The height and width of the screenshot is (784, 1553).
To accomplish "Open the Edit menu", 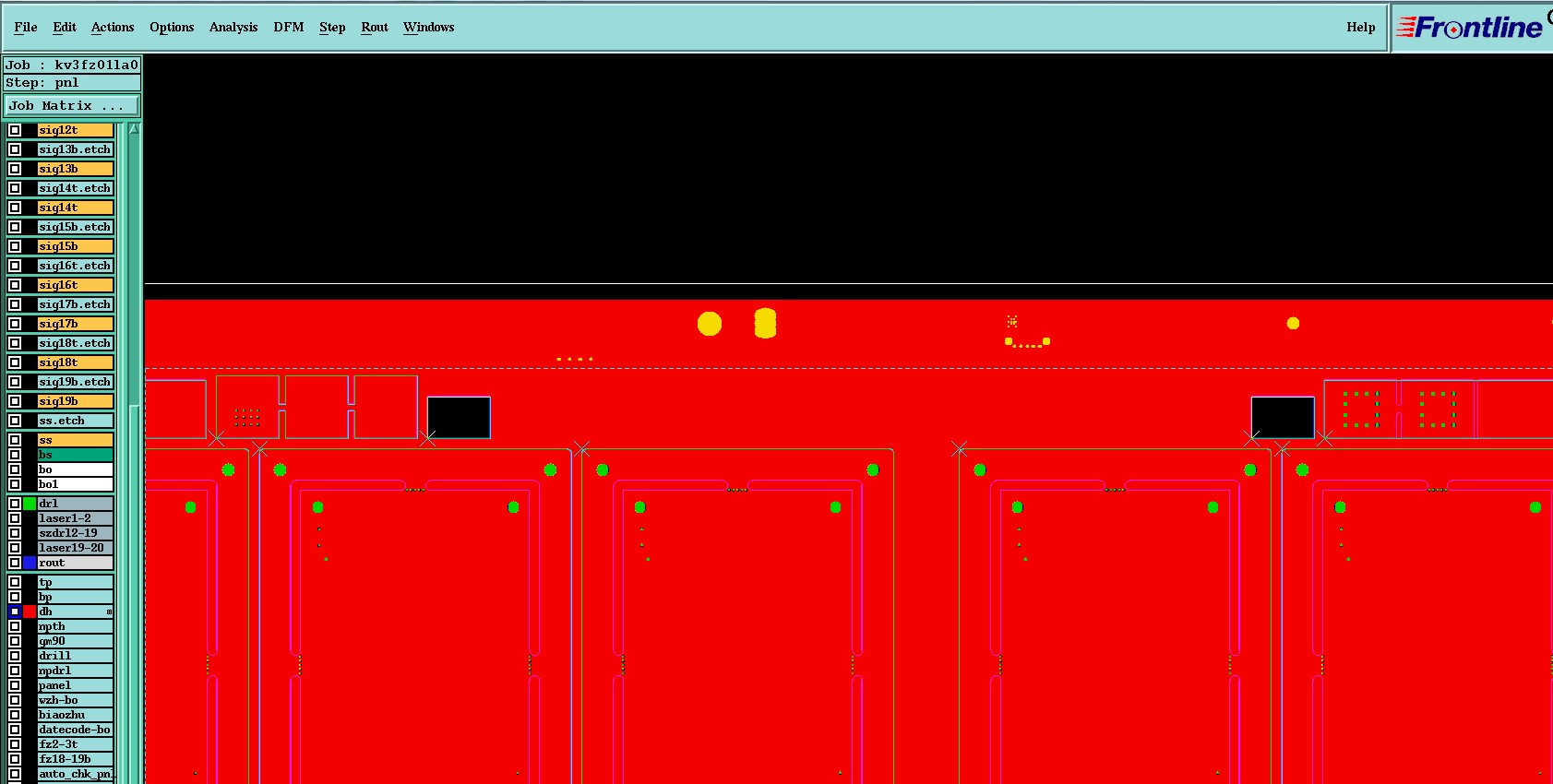I will (65, 27).
